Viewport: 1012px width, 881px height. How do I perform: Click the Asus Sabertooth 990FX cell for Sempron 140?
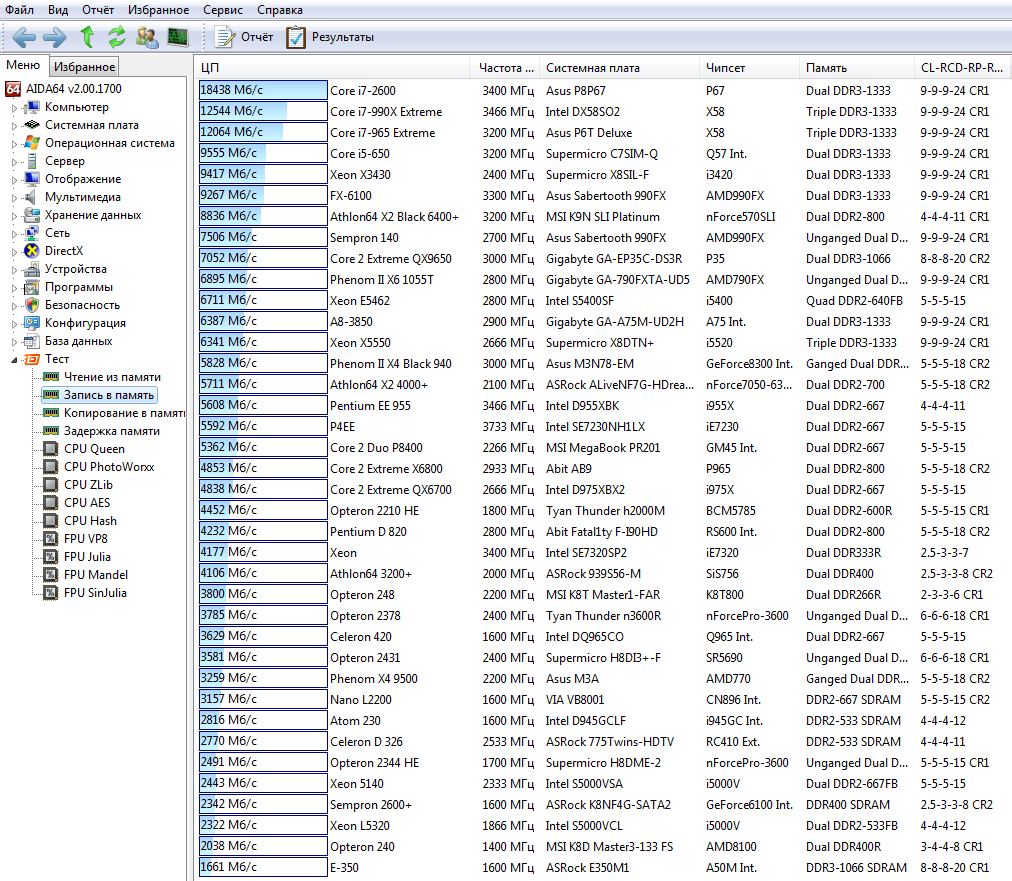tap(605, 238)
